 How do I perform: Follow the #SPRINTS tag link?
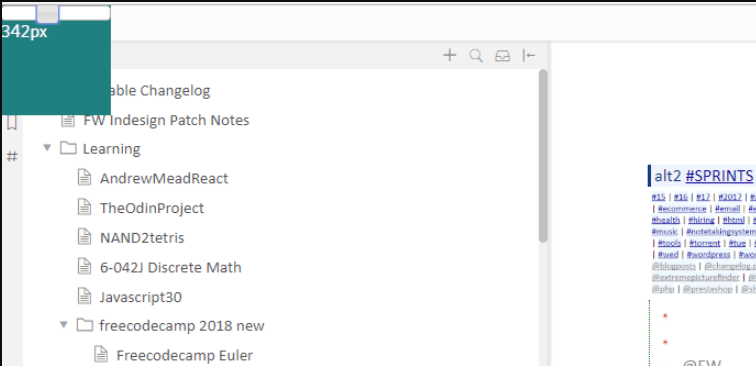[719, 176]
